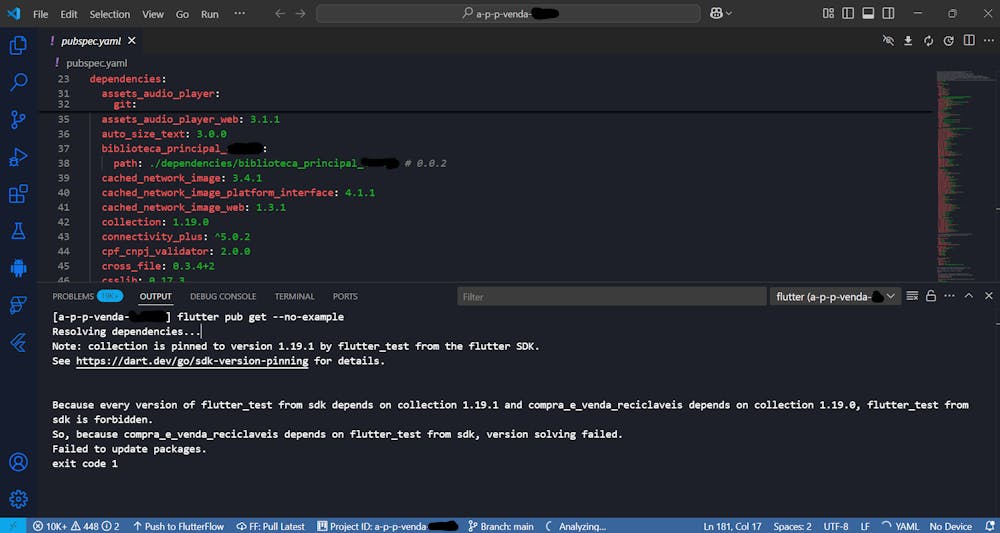Open the Run and Debug view
Image resolution: width=1000 pixels, height=533 pixels.
[18, 157]
